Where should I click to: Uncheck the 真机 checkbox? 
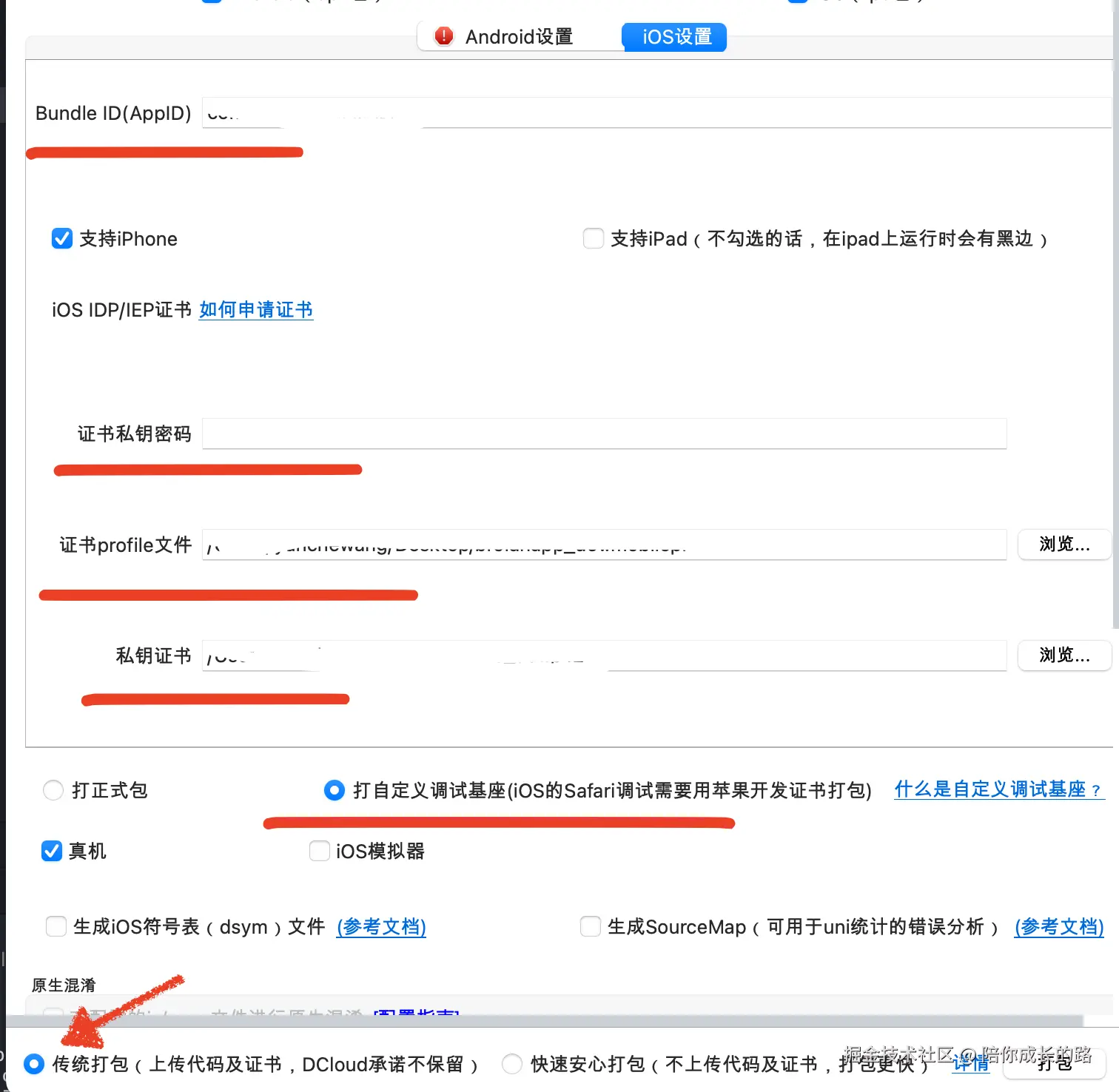click(x=51, y=851)
